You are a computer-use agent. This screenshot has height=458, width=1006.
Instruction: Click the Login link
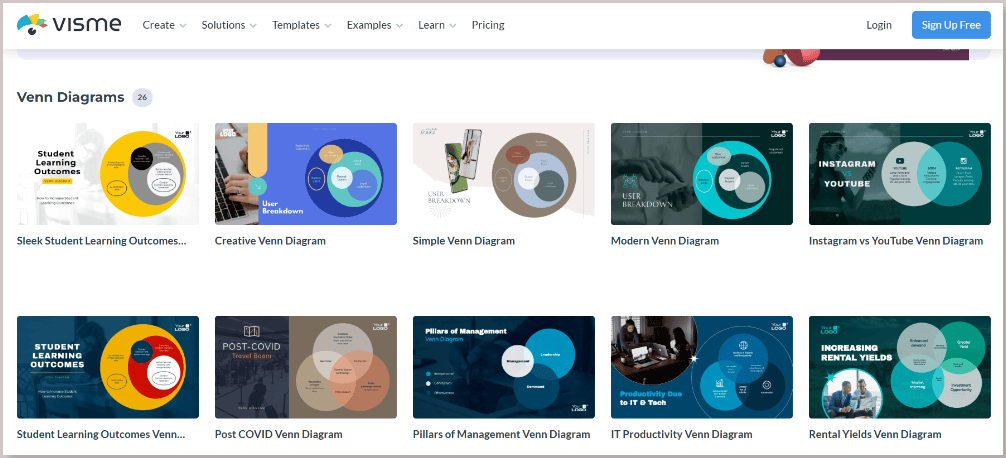point(879,25)
